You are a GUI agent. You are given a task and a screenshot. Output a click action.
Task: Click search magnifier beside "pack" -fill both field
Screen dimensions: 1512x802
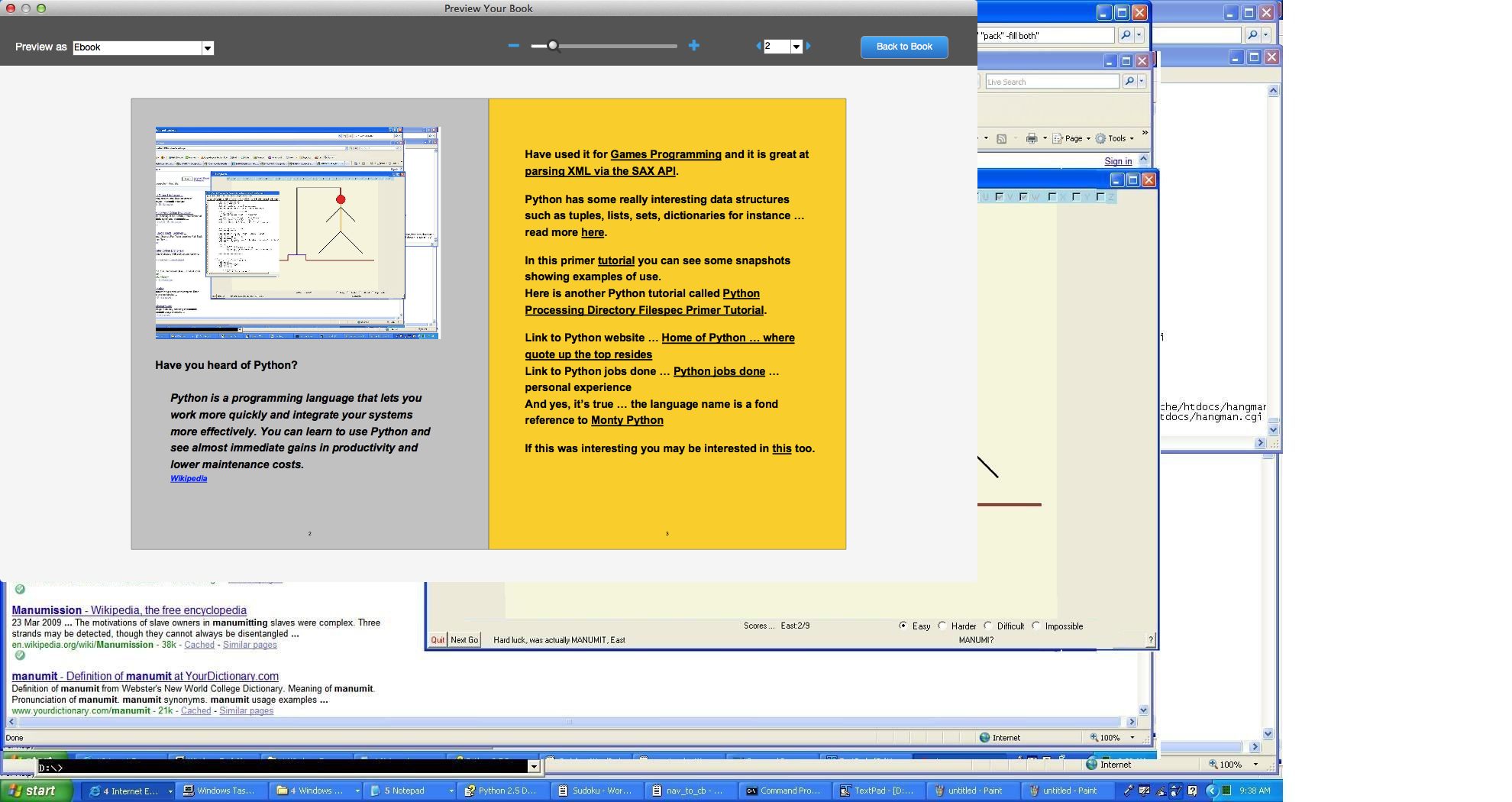click(1126, 35)
